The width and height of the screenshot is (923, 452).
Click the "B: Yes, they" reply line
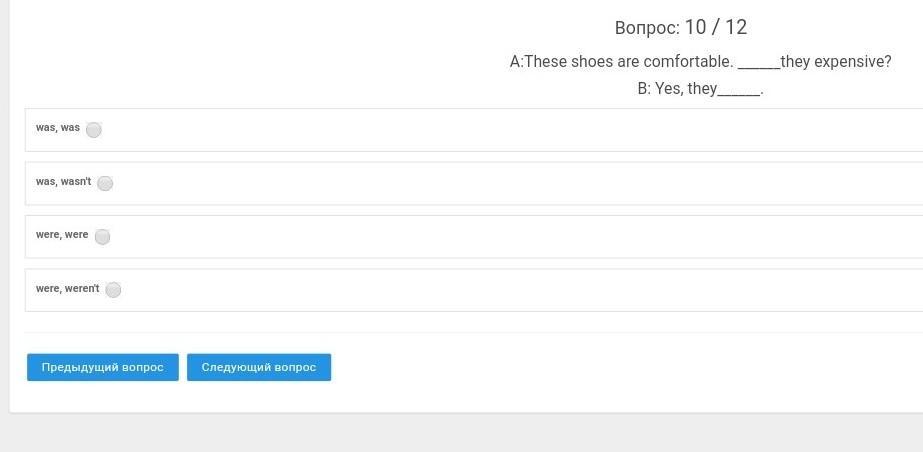tap(677, 89)
